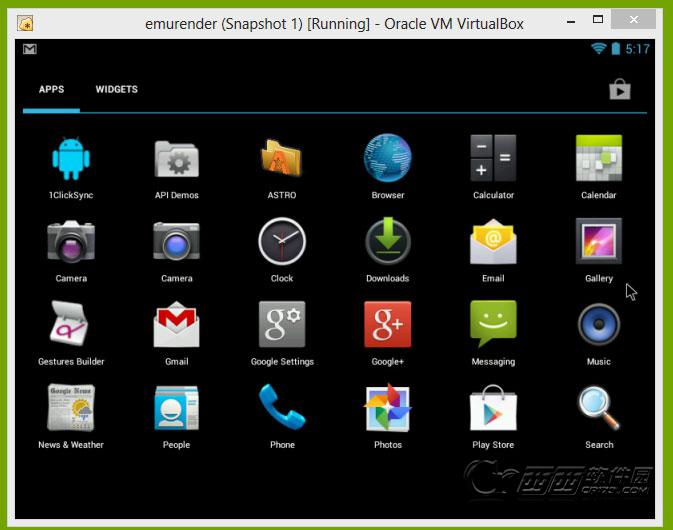This screenshot has height=530, width=673.
Task: Launch the Music speaker icon
Action: point(599,324)
